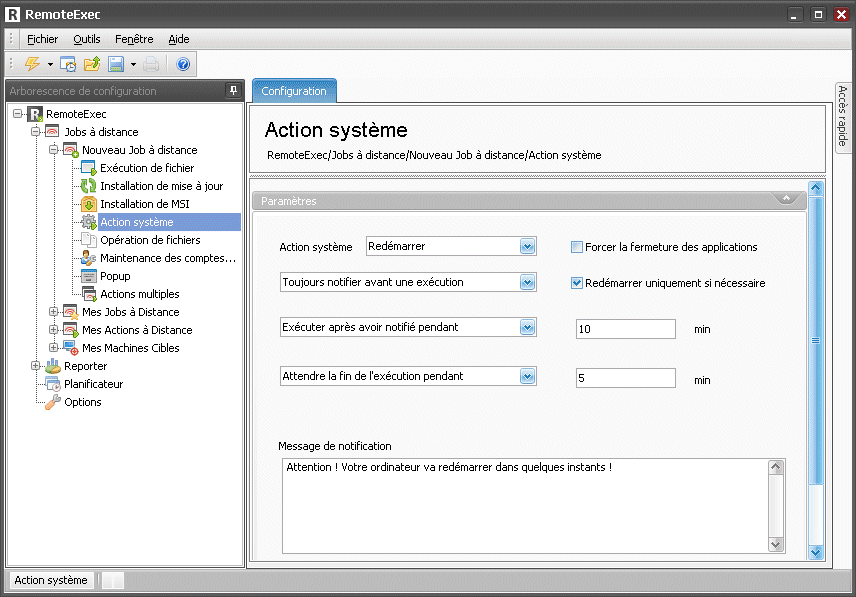
Task: Select Opération de fichiers tree item
Action: 151,240
